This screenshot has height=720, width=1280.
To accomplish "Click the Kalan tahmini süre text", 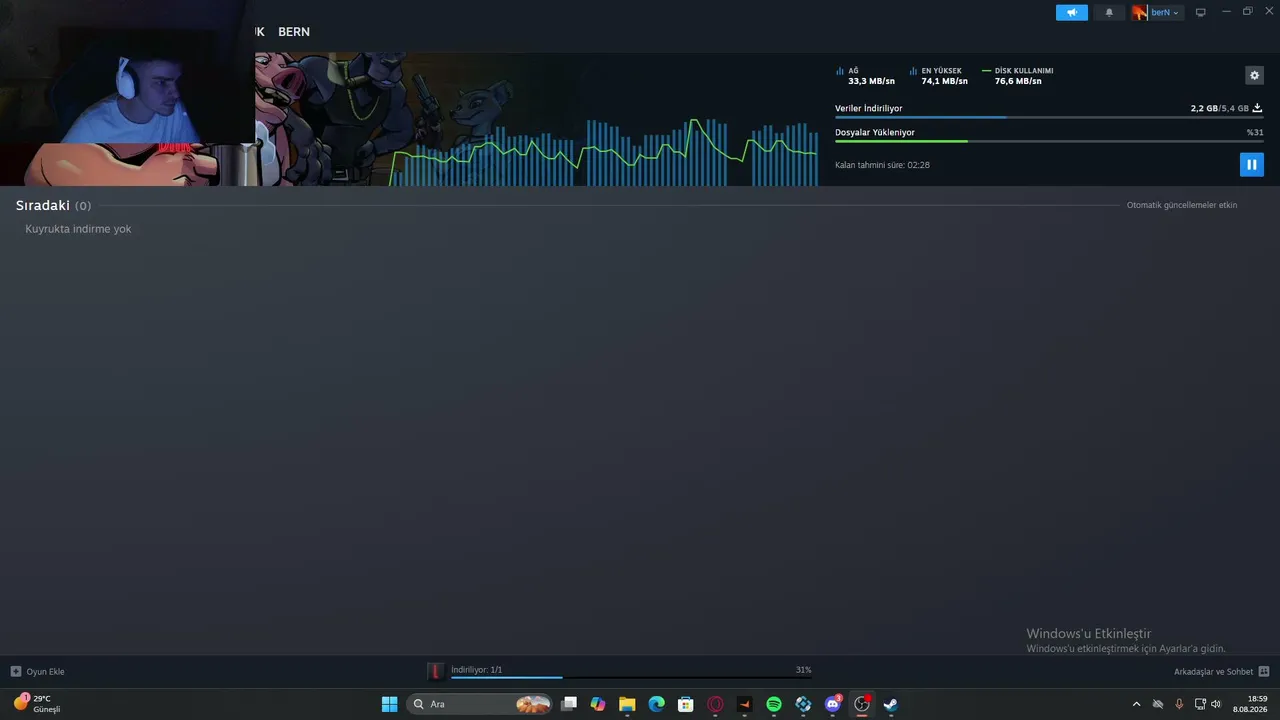I will click(882, 165).
